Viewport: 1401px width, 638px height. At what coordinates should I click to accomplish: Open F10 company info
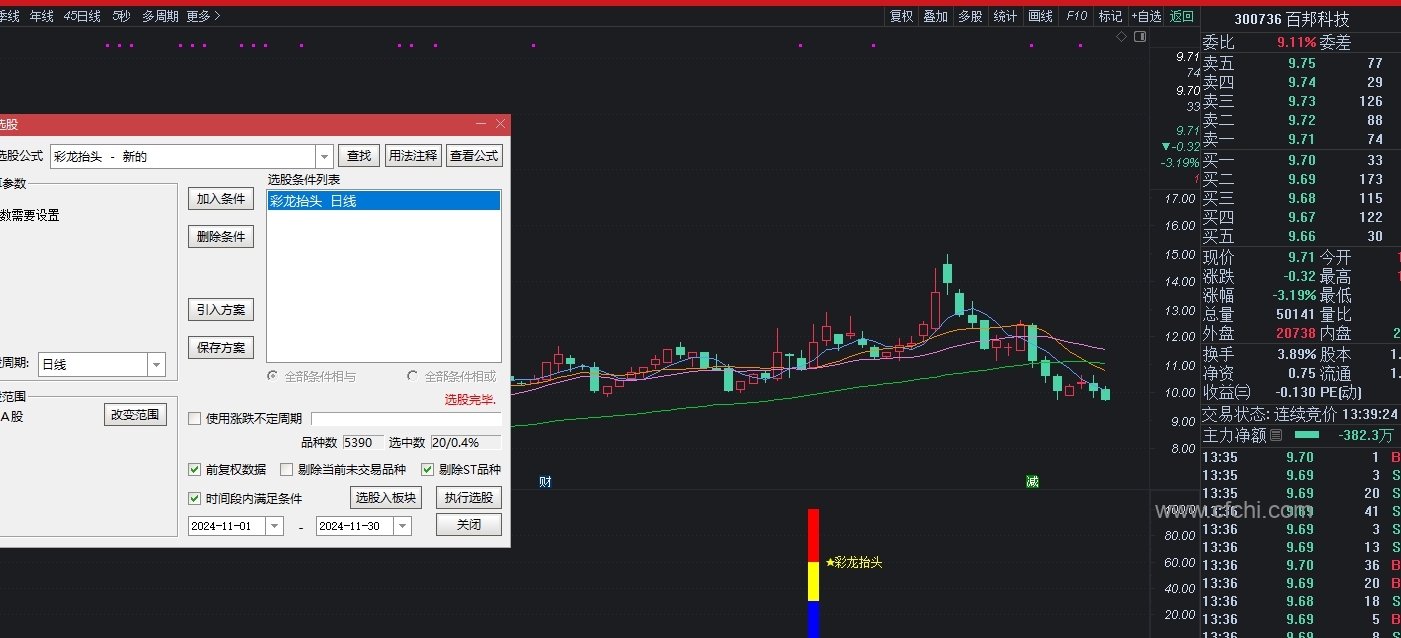(1076, 16)
